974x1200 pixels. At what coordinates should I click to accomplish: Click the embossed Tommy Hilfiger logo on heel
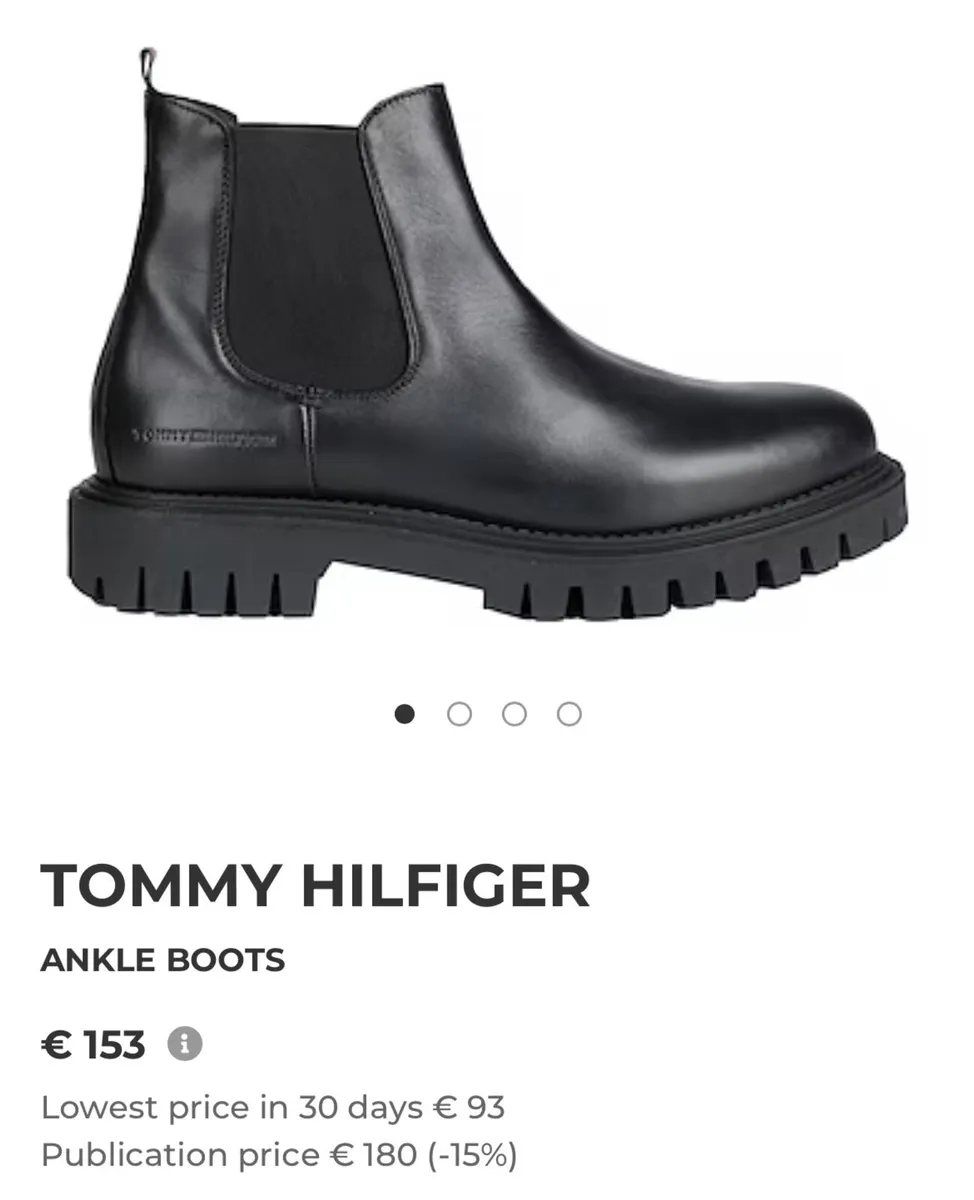204,438
